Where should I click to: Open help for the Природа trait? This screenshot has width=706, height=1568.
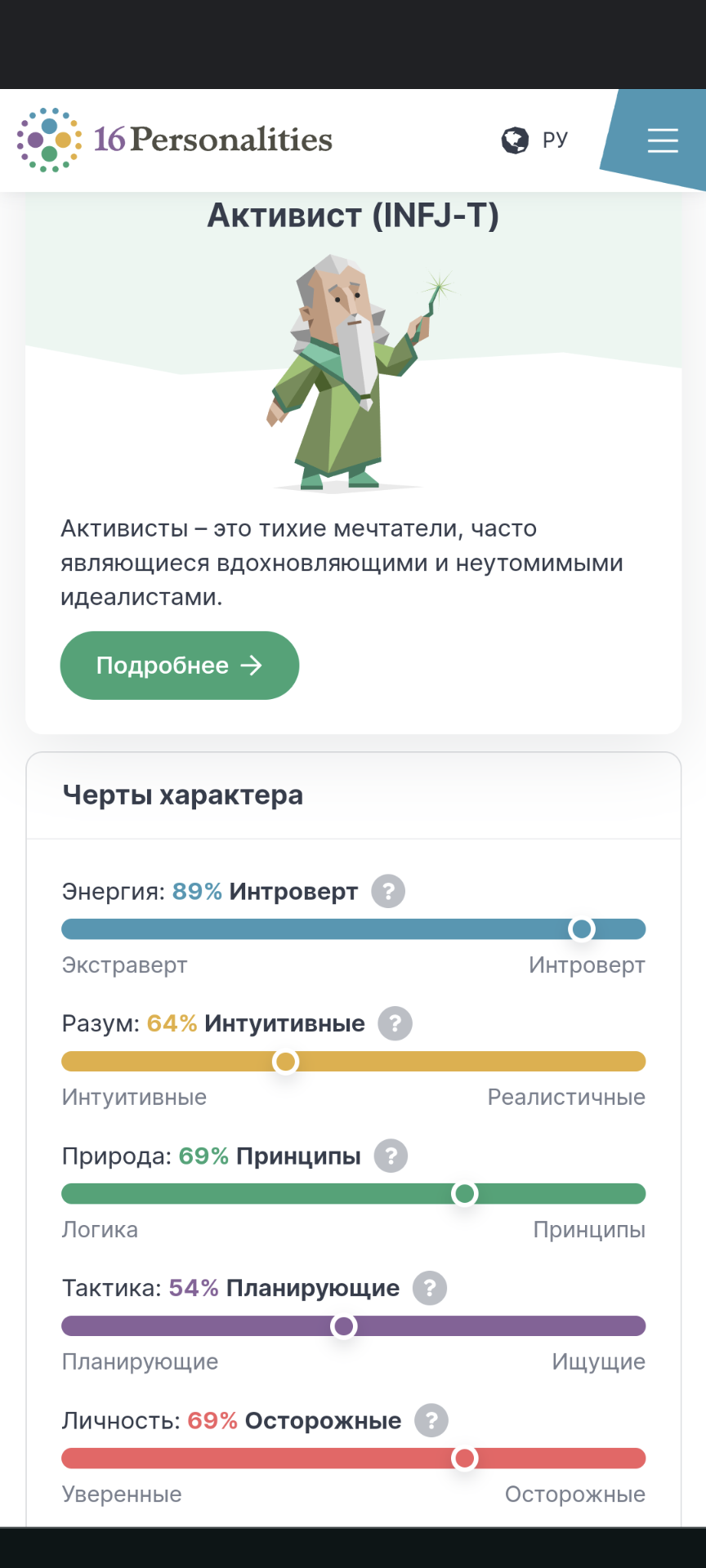(x=391, y=1156)
